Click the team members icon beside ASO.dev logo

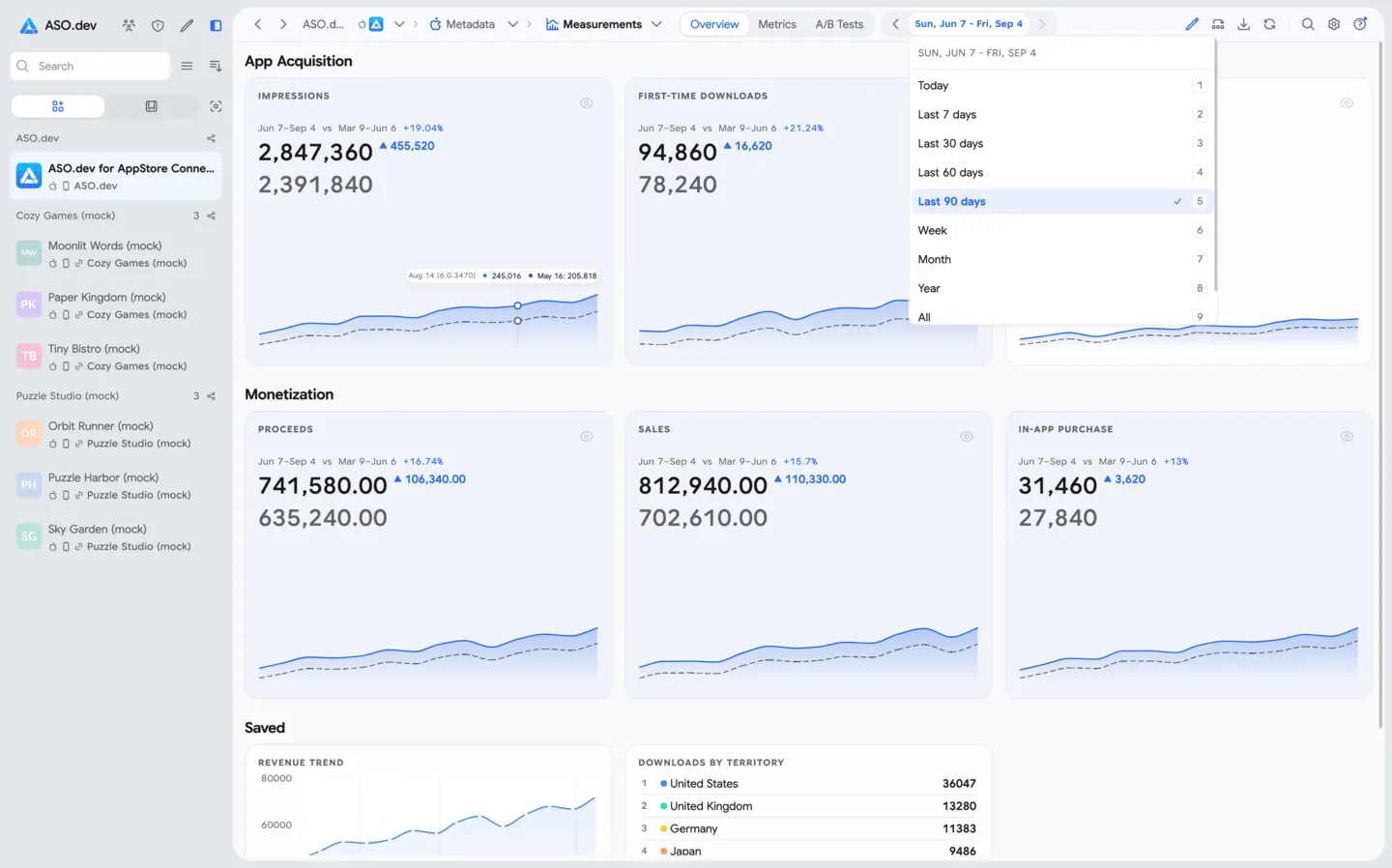[x=129, y=25]
